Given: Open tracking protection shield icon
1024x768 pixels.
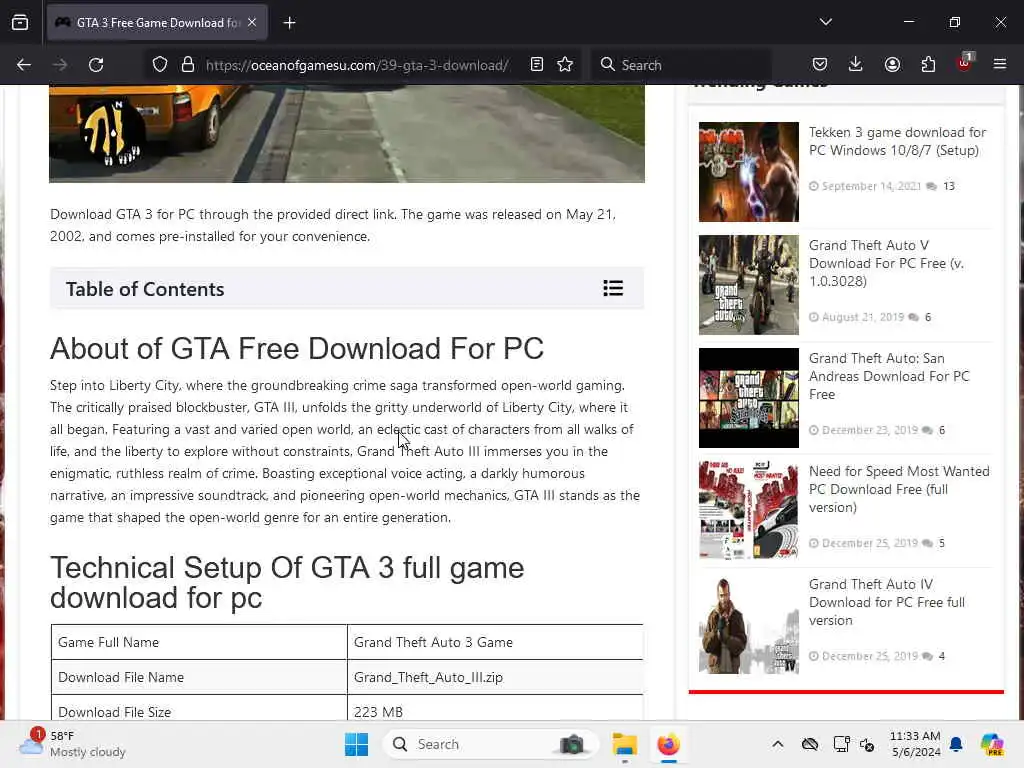Looking at the screenshot, I should point(160,65).
